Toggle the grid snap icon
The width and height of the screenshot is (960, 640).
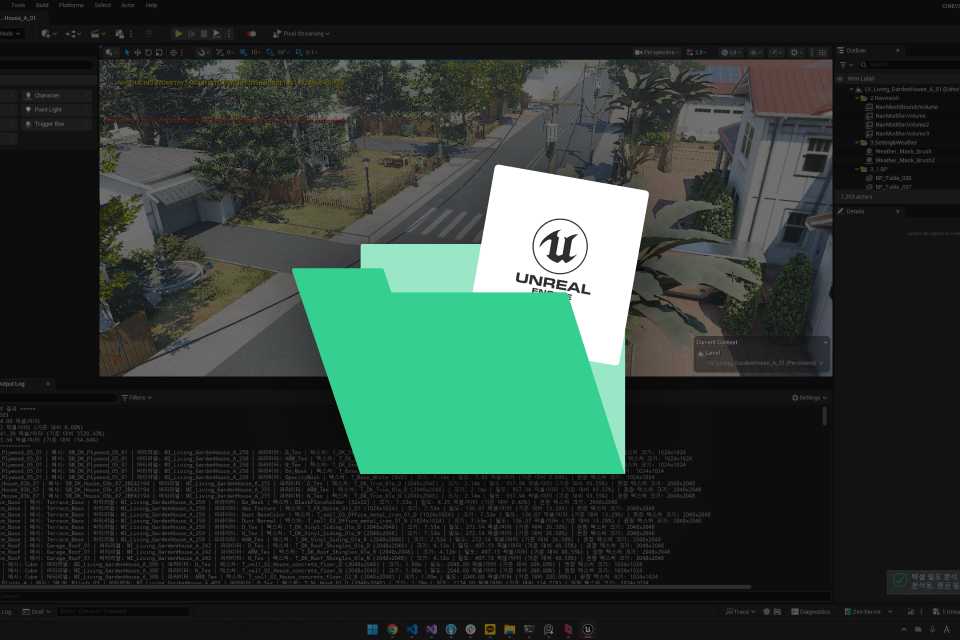243,52
